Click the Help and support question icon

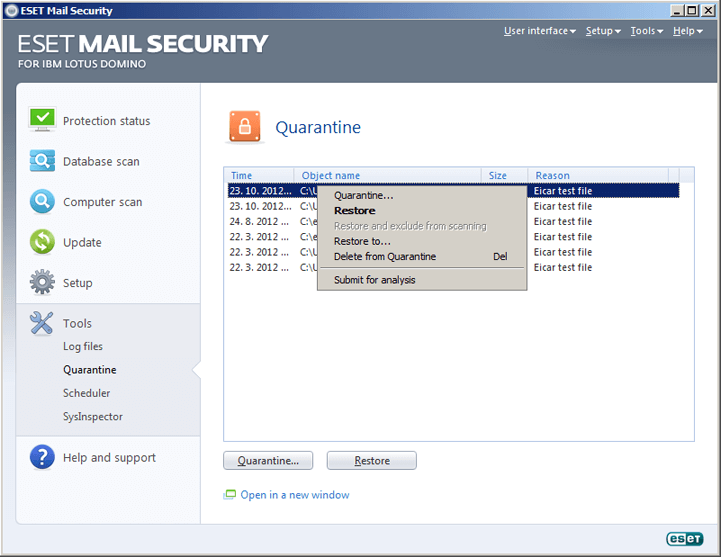tap(42, 457)
